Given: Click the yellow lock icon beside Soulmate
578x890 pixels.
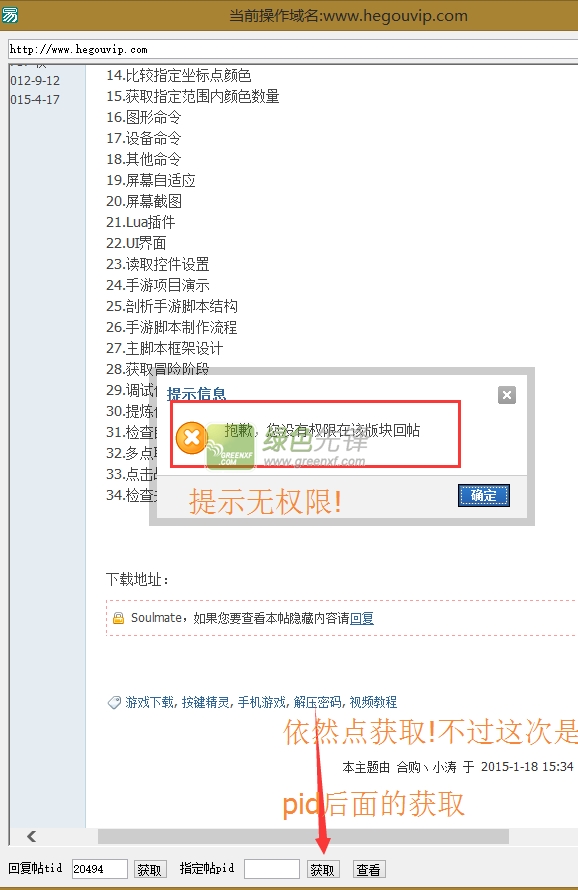Looking at the screenshot, I should [119, 618].
